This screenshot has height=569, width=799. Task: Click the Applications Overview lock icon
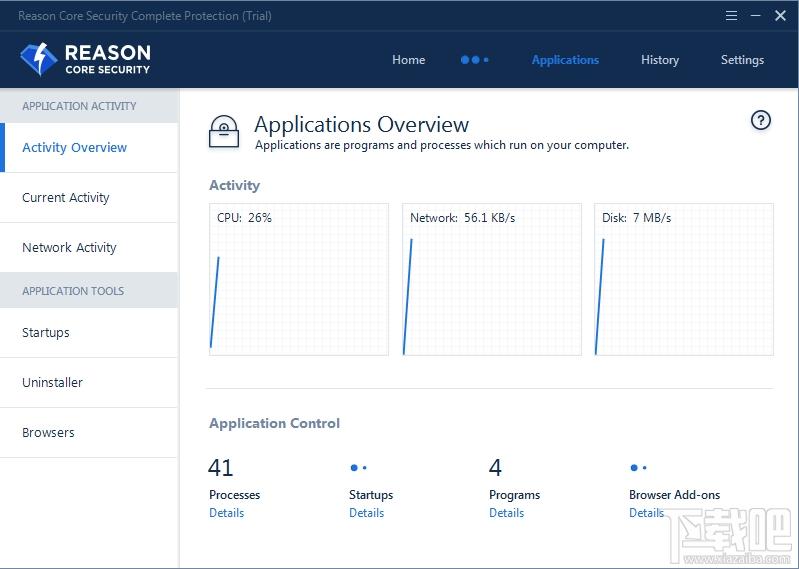[224, 131]
